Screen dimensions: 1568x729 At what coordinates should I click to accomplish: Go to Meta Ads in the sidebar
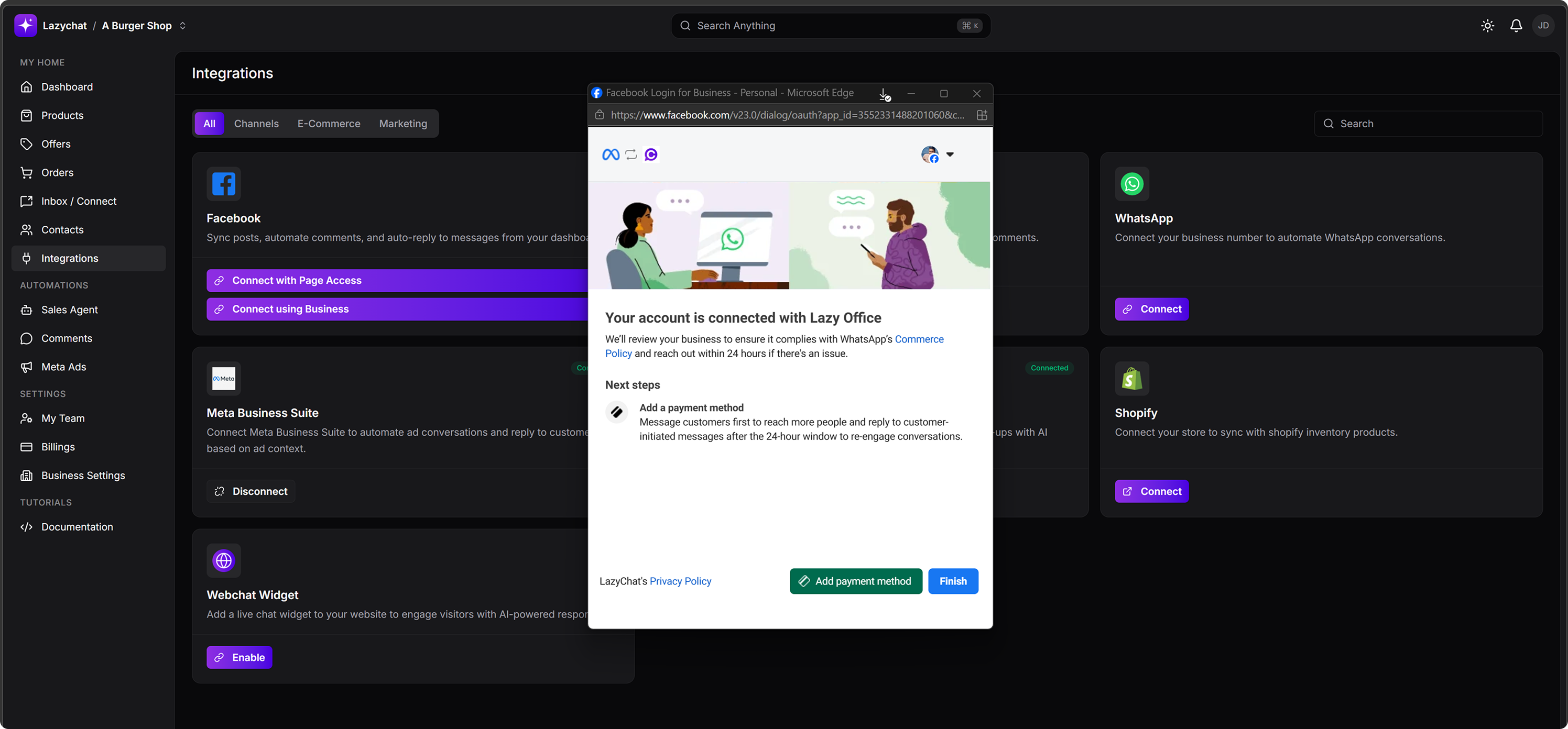(63, 367)
